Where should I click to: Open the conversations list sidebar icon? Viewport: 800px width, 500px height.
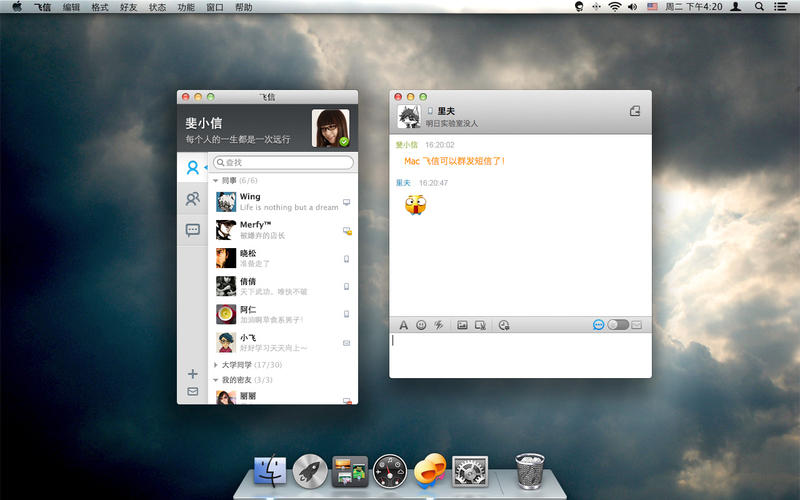[192, 230]
